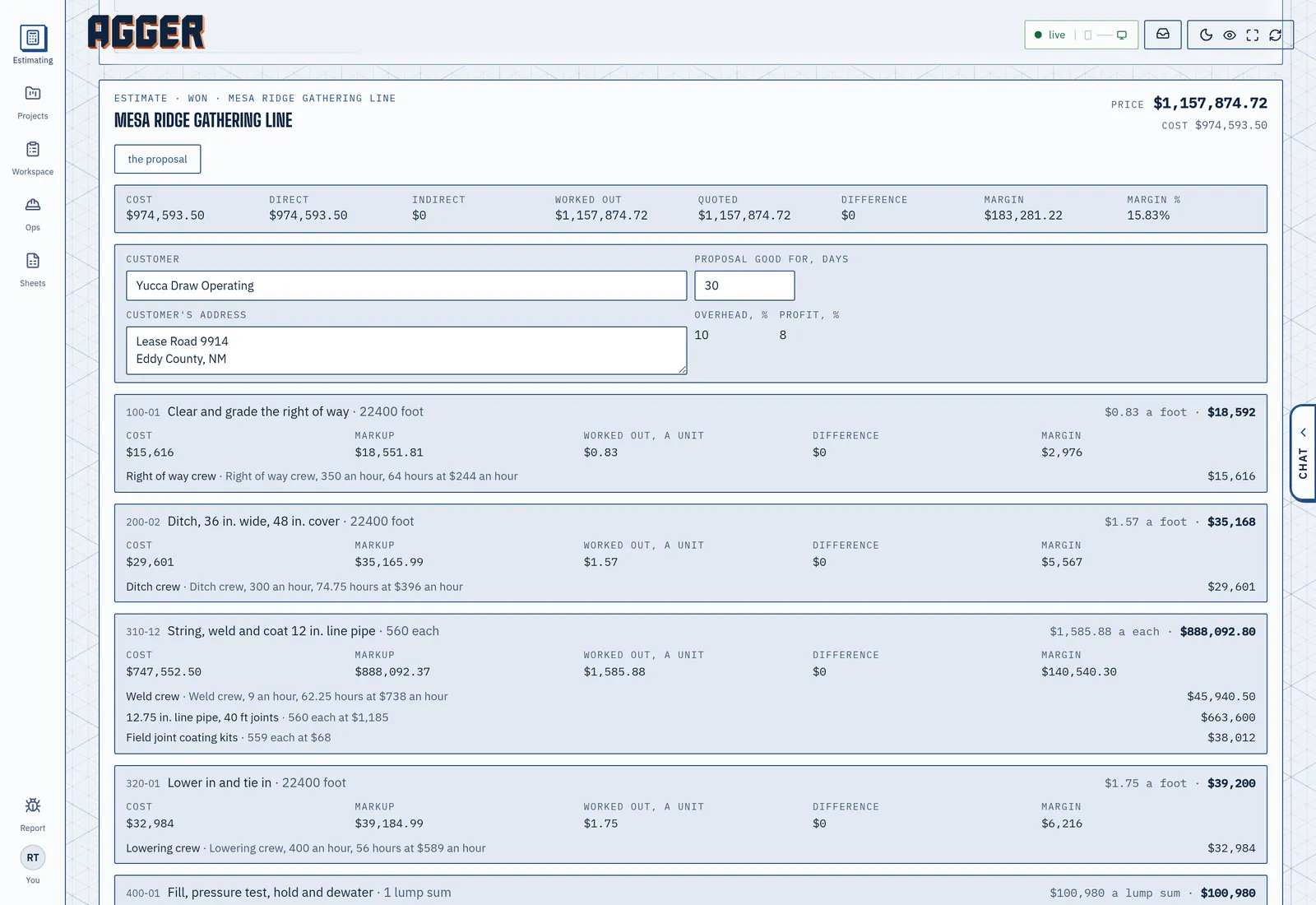
Task: Click the overhead percent value 10
Action: pos(702,335)
